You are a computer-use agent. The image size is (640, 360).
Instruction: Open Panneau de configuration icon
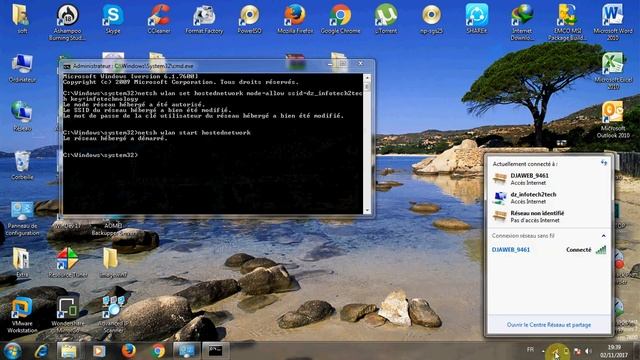pyautogui.click(x=22, y=218)
